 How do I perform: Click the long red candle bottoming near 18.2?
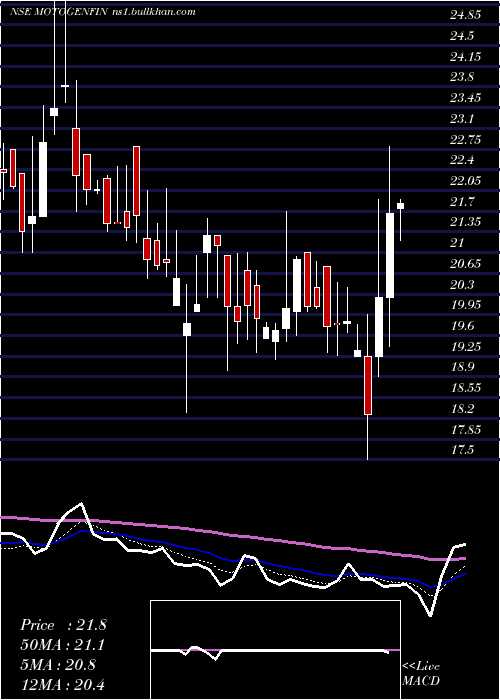click(x=368, y=385)
